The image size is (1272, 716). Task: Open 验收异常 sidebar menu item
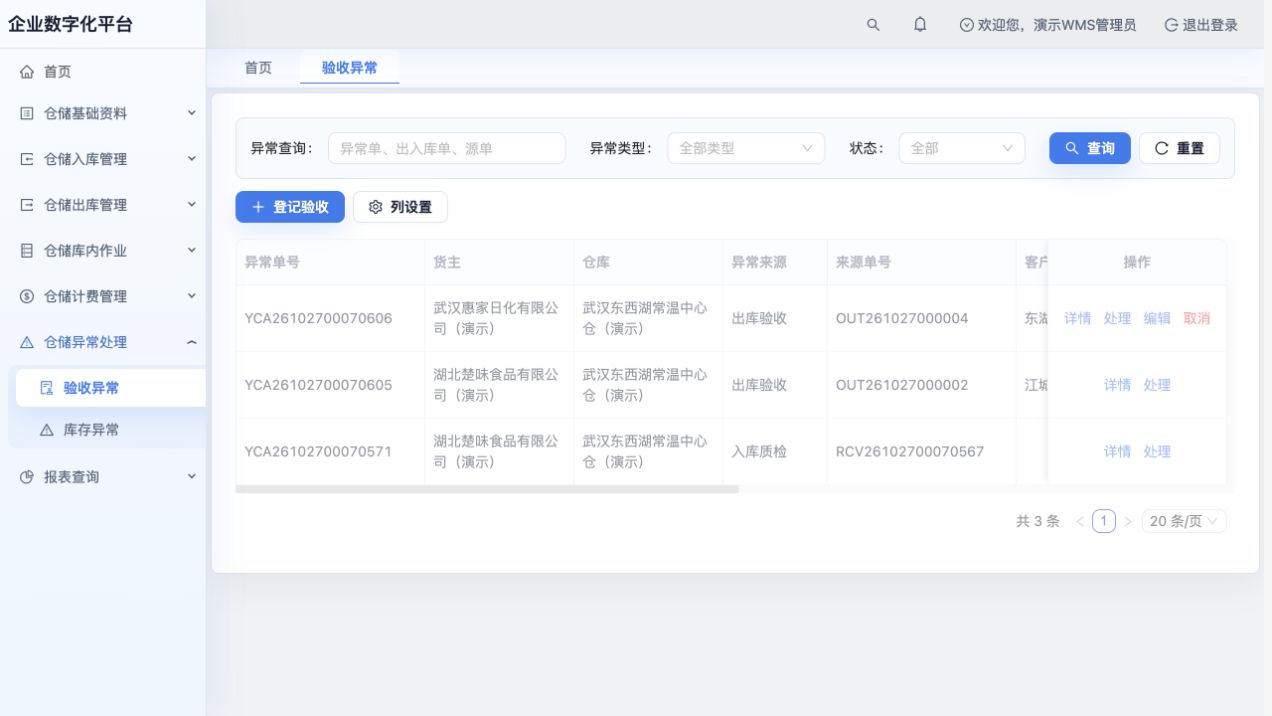click(111, 388)
